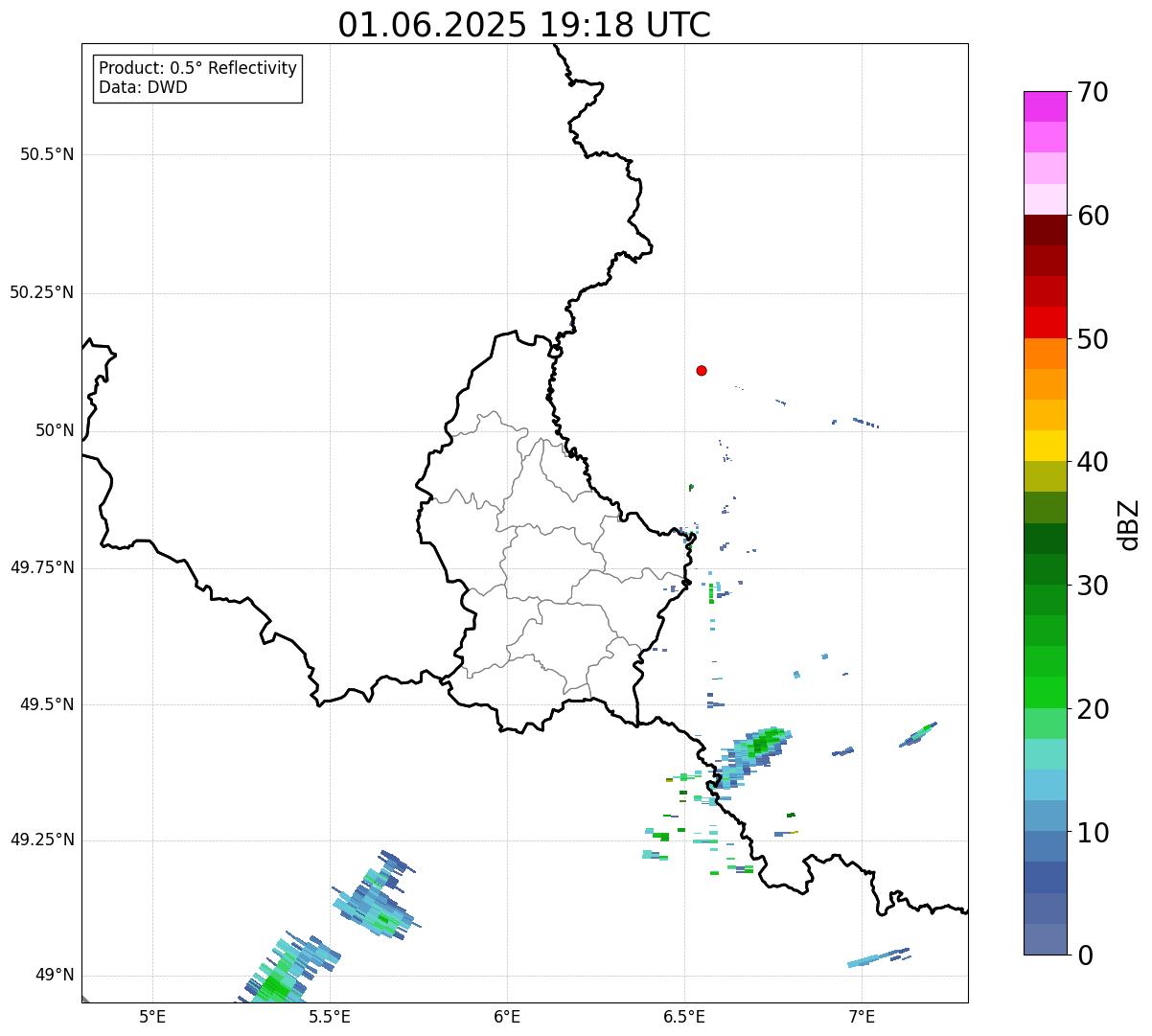Click the 49.25°N latitude label

click(42, 840)
